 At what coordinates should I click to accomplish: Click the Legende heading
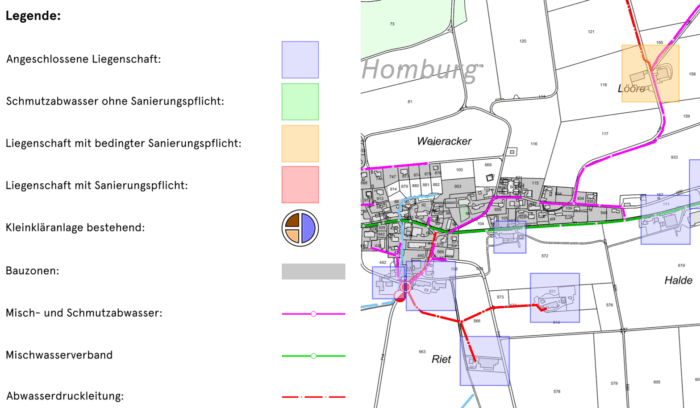33,17
